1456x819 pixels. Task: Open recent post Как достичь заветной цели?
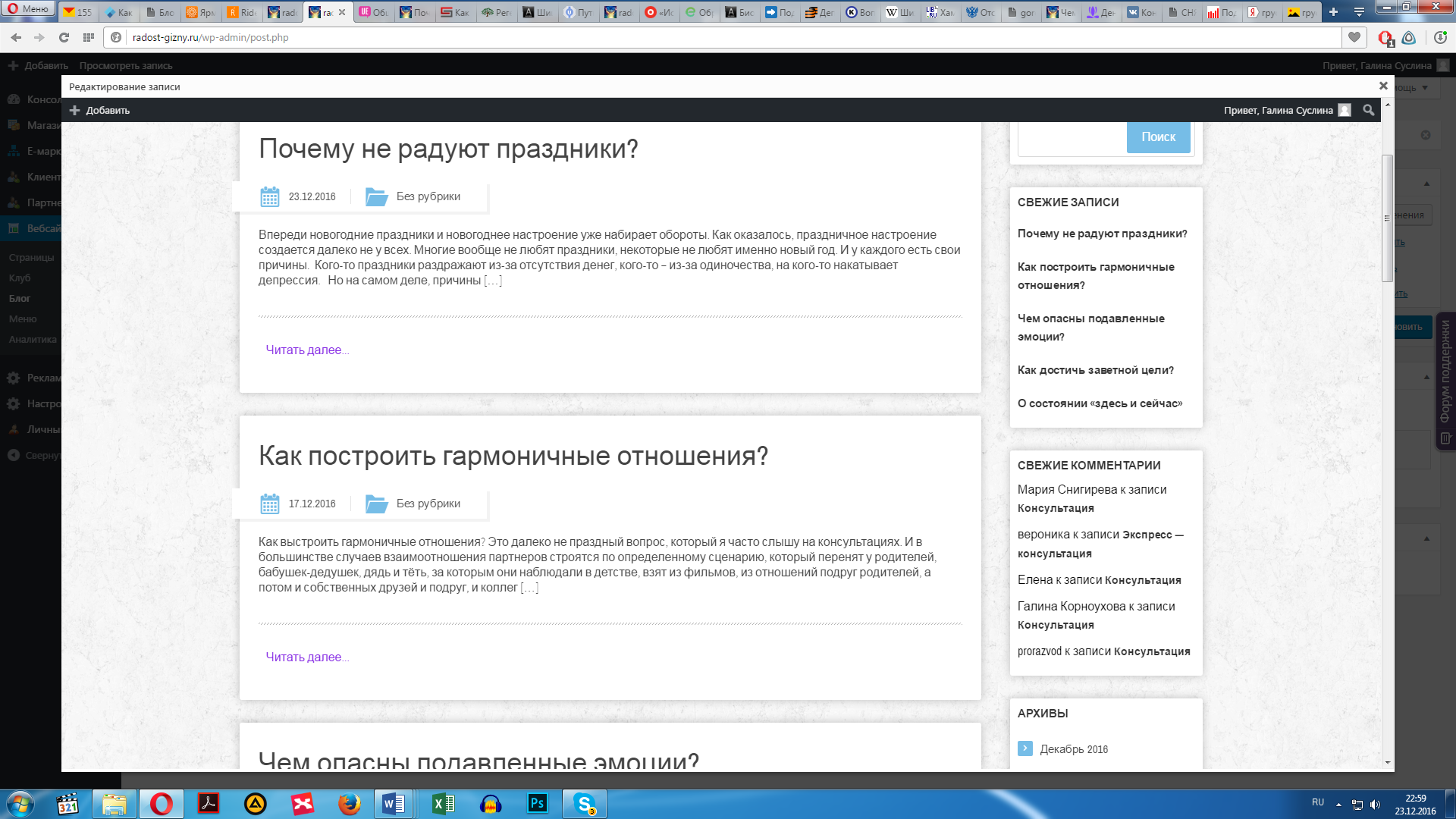click(1095, 370)
